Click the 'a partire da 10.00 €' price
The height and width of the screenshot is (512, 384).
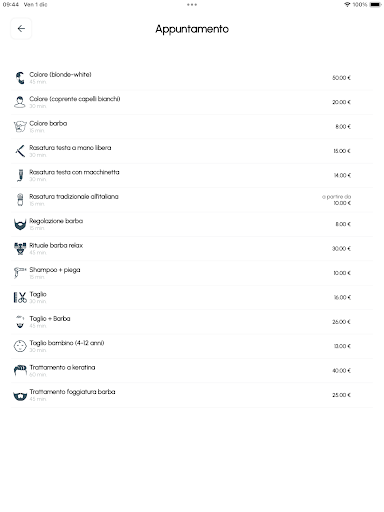coord(336,200)
